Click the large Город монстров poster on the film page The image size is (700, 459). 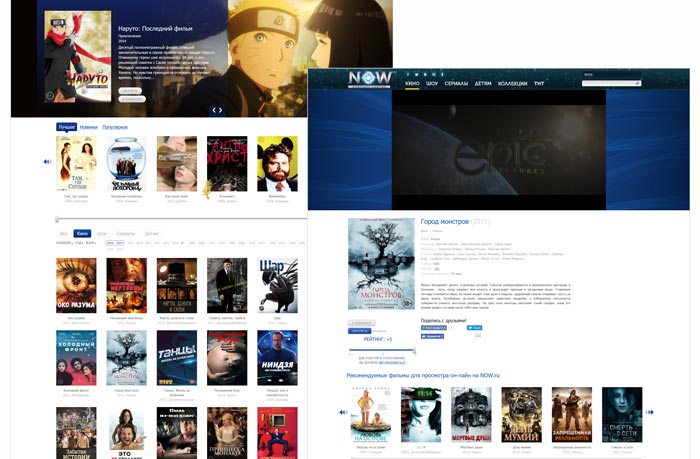click(381, 264)
